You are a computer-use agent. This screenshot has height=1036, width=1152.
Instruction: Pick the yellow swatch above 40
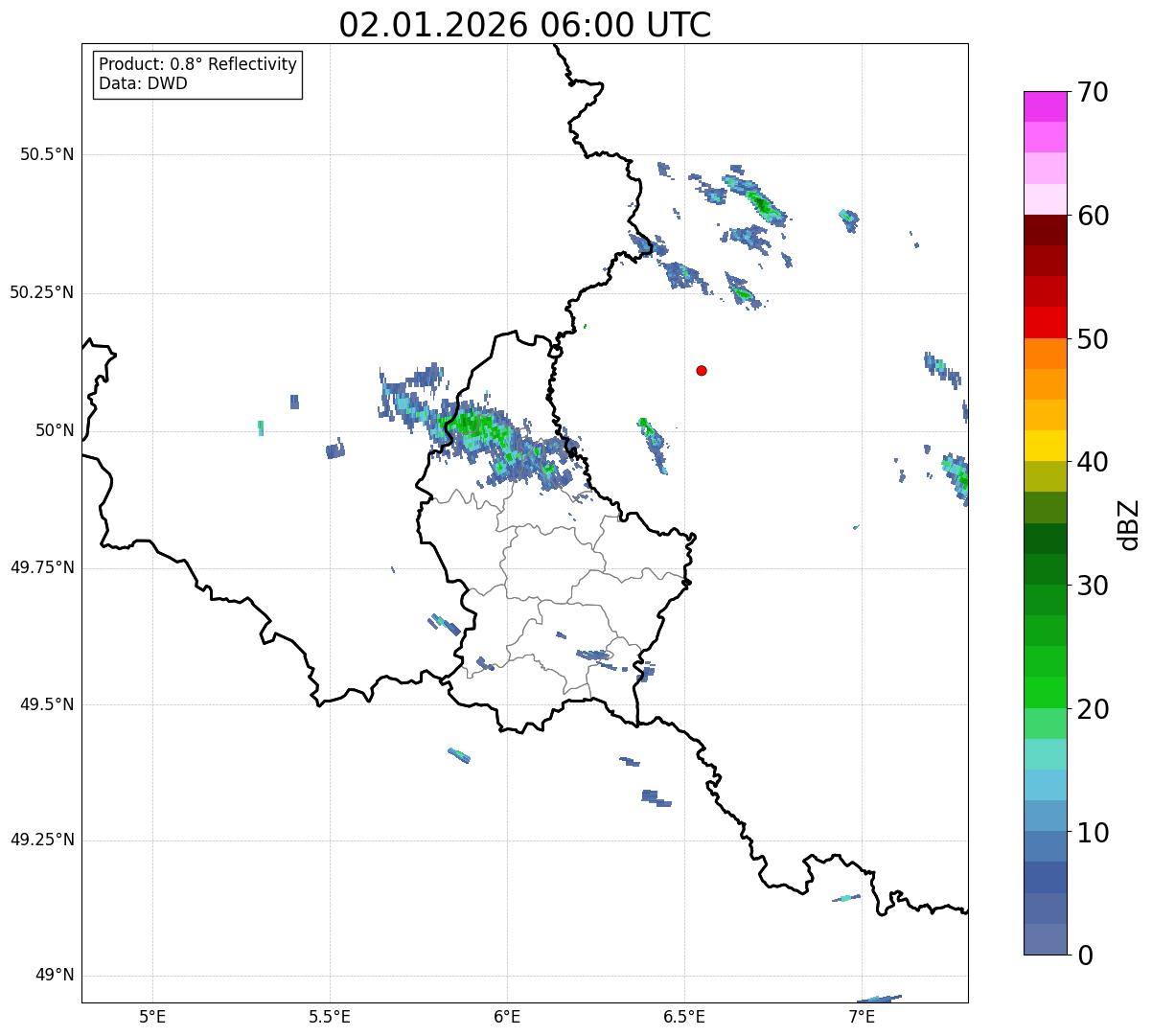click(x=1045, y=446)
